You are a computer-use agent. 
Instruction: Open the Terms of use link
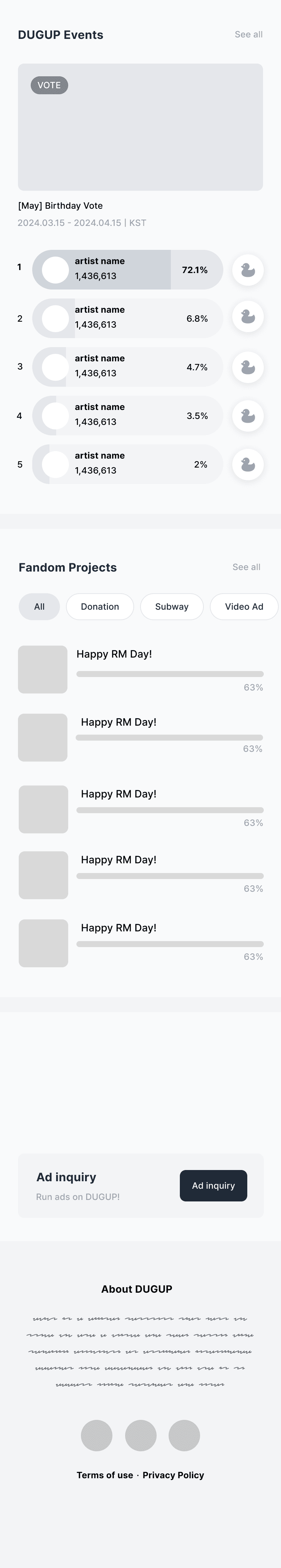(105, 1475)
